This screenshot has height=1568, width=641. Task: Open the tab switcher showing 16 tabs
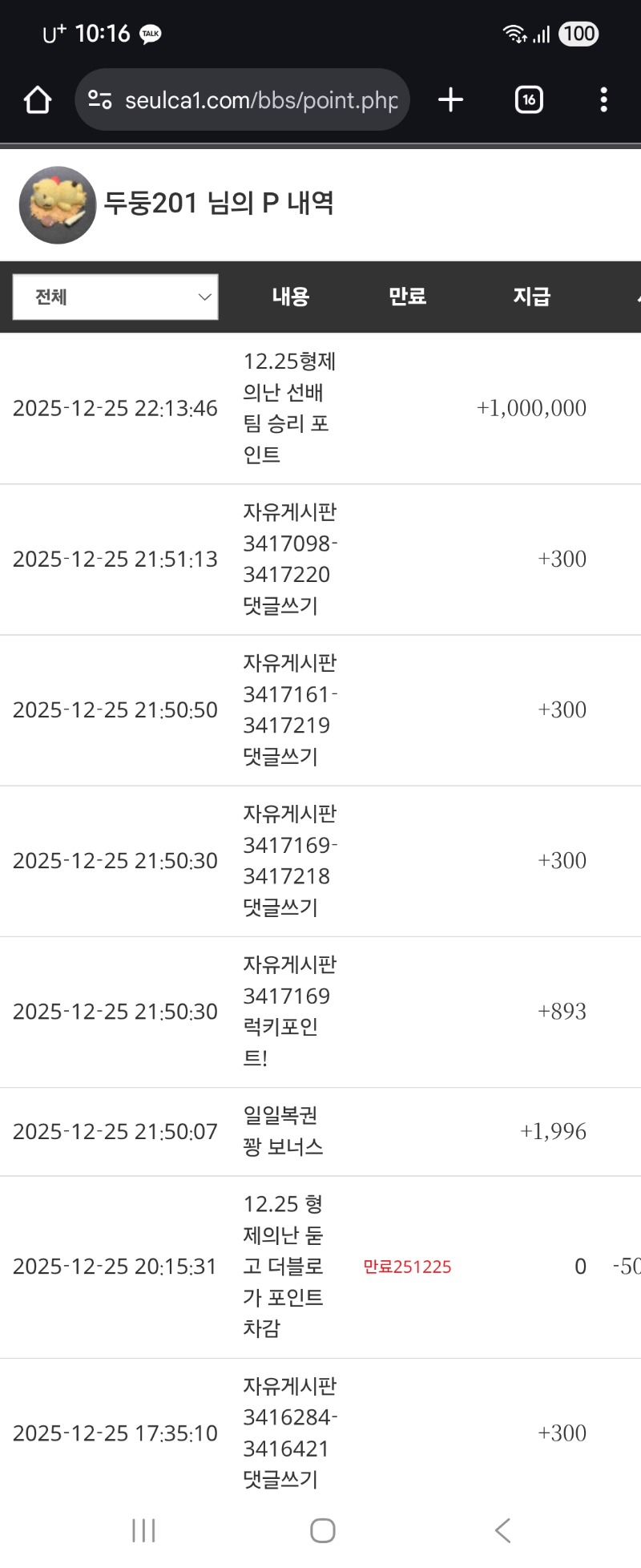(x=529, y=100)
